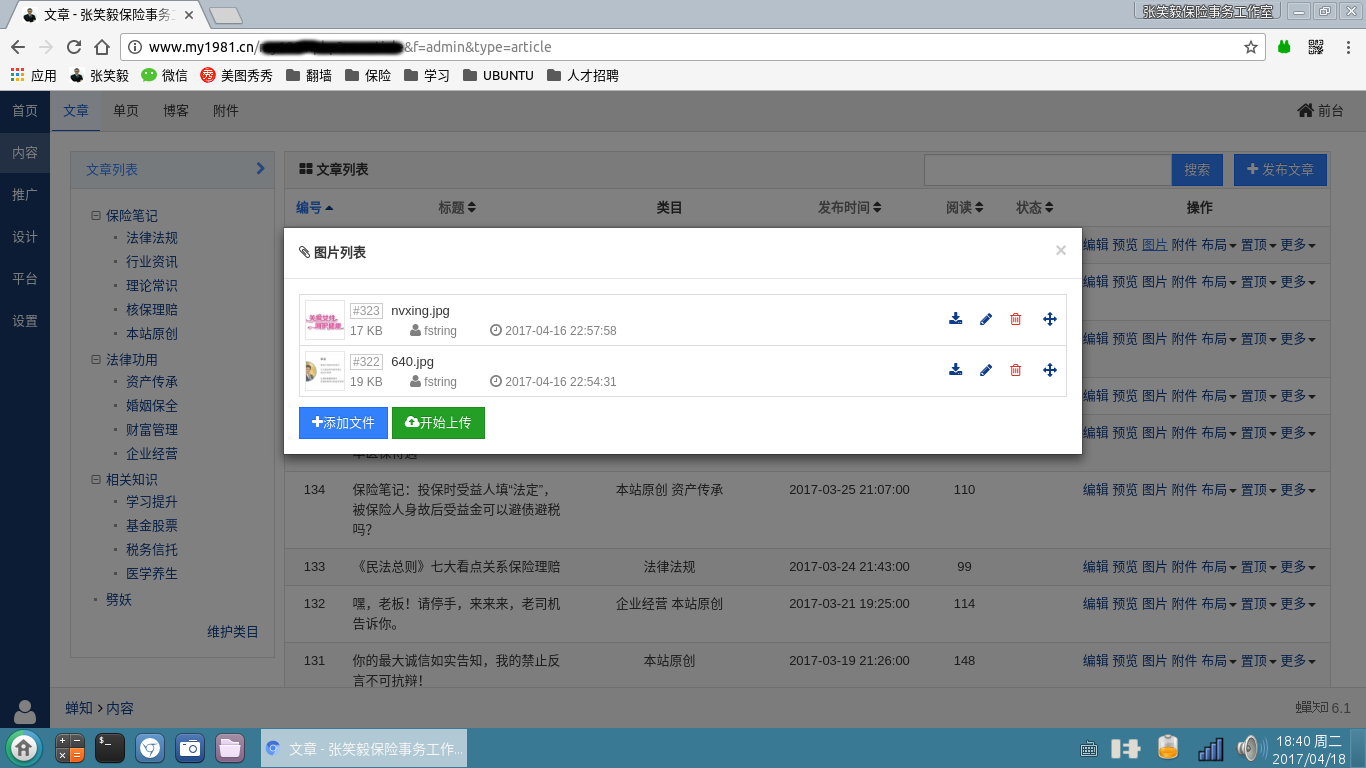1366x768 pixels.
Task: Collapse the 相关知识 category tree
Action: (96, 479)
